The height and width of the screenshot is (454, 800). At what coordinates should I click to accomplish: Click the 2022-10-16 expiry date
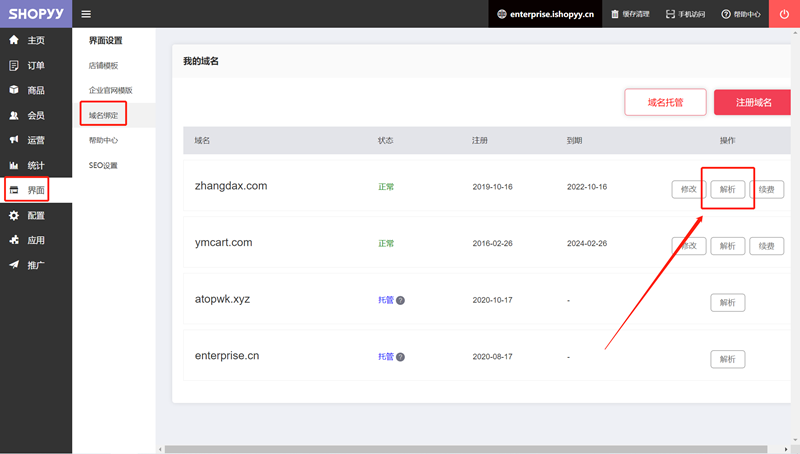pyautogui.click(x=587, y=187)
